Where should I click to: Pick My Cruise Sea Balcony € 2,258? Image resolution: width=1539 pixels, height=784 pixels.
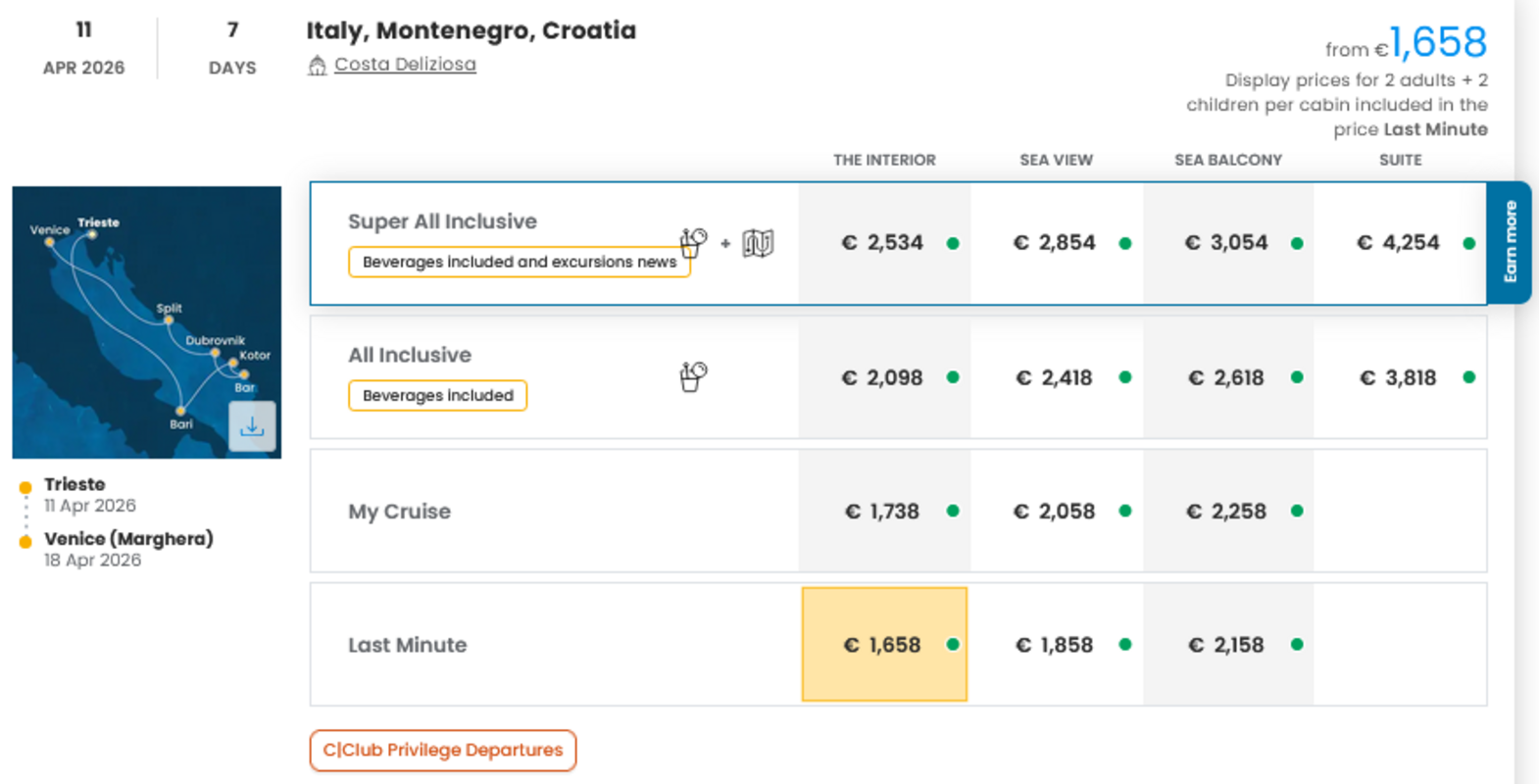click(1226, 512)
